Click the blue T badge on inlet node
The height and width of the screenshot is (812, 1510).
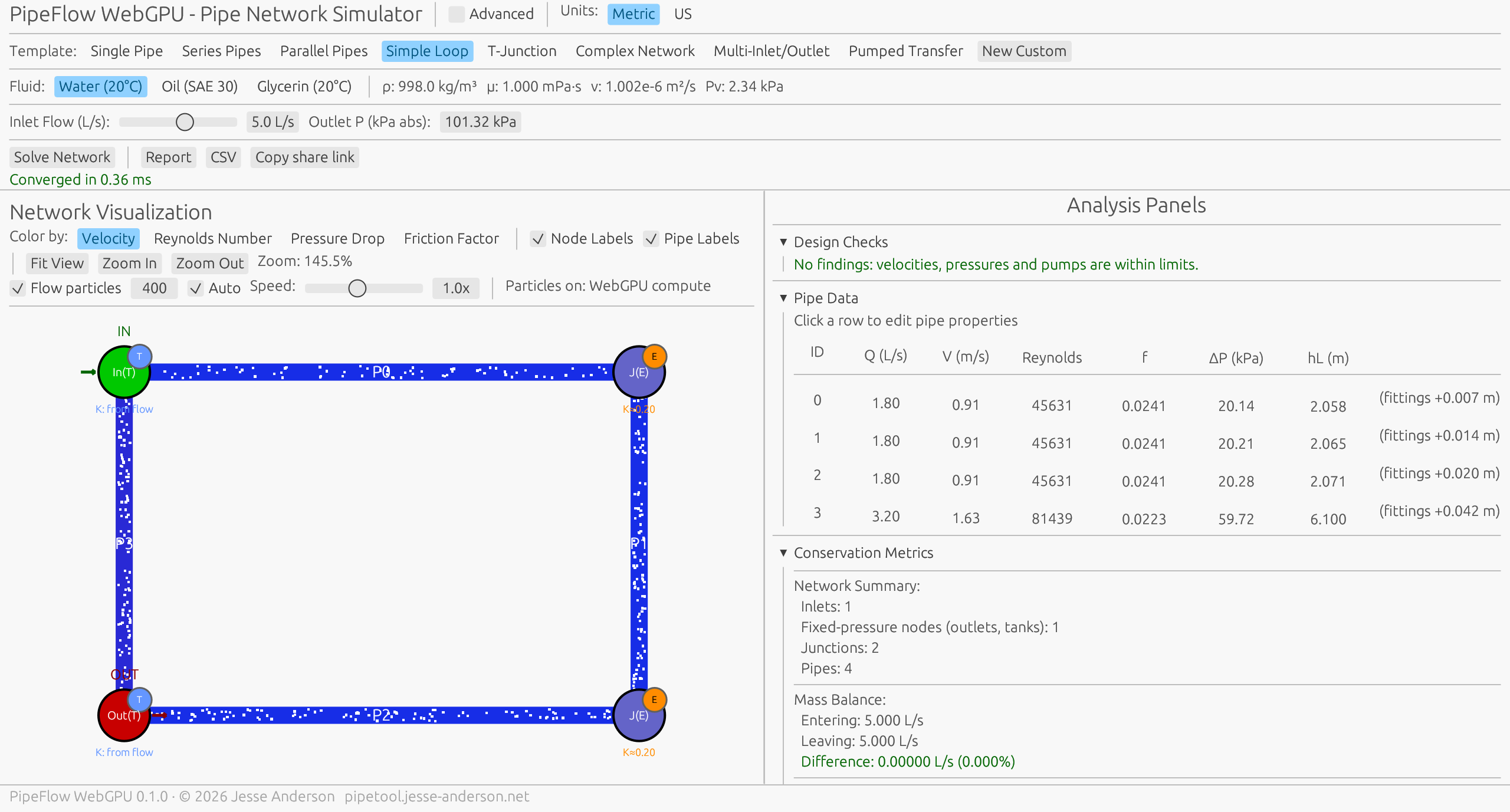point(140,356)
